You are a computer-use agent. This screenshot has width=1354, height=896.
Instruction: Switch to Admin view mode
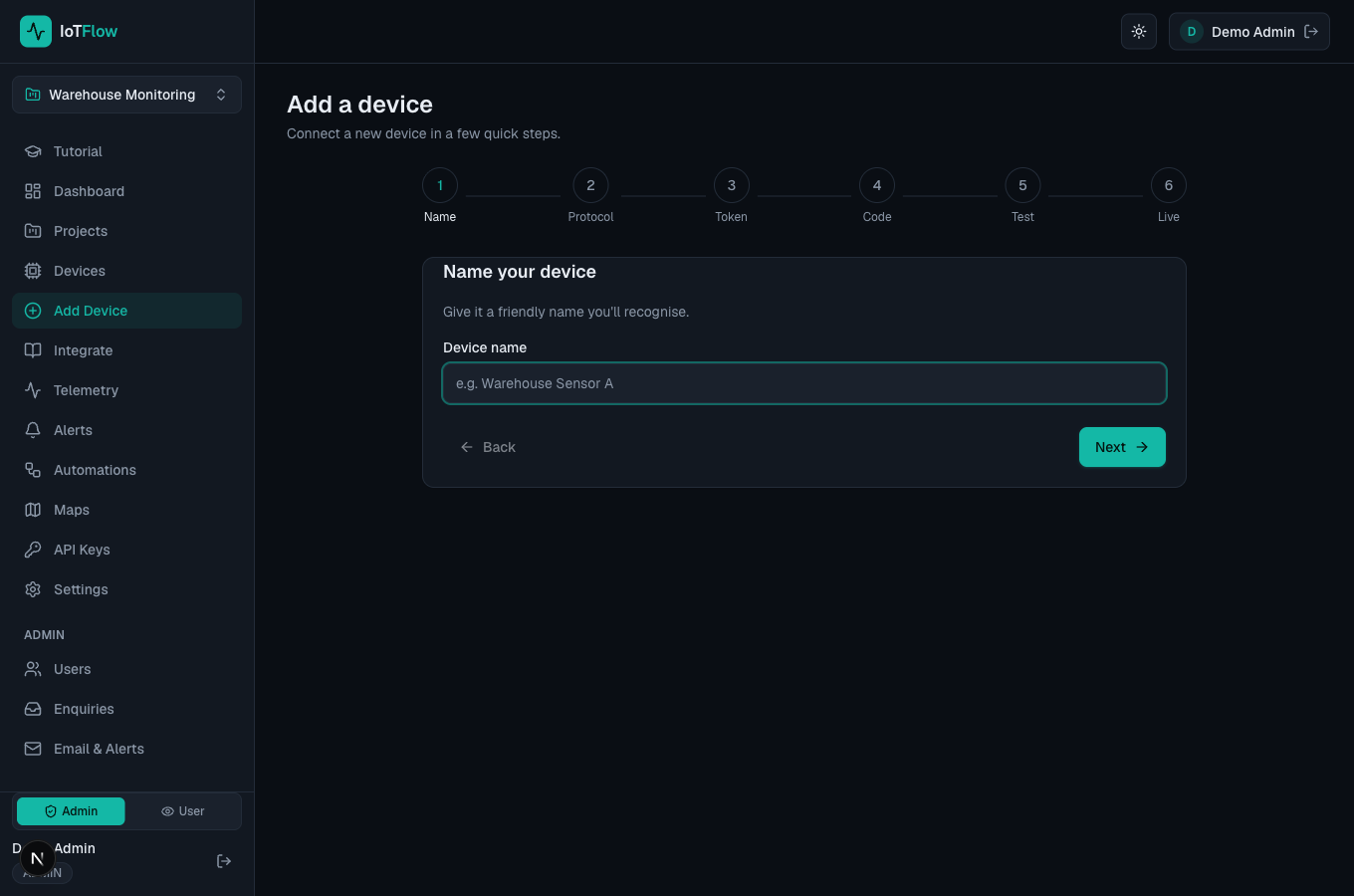click(71, 811)
